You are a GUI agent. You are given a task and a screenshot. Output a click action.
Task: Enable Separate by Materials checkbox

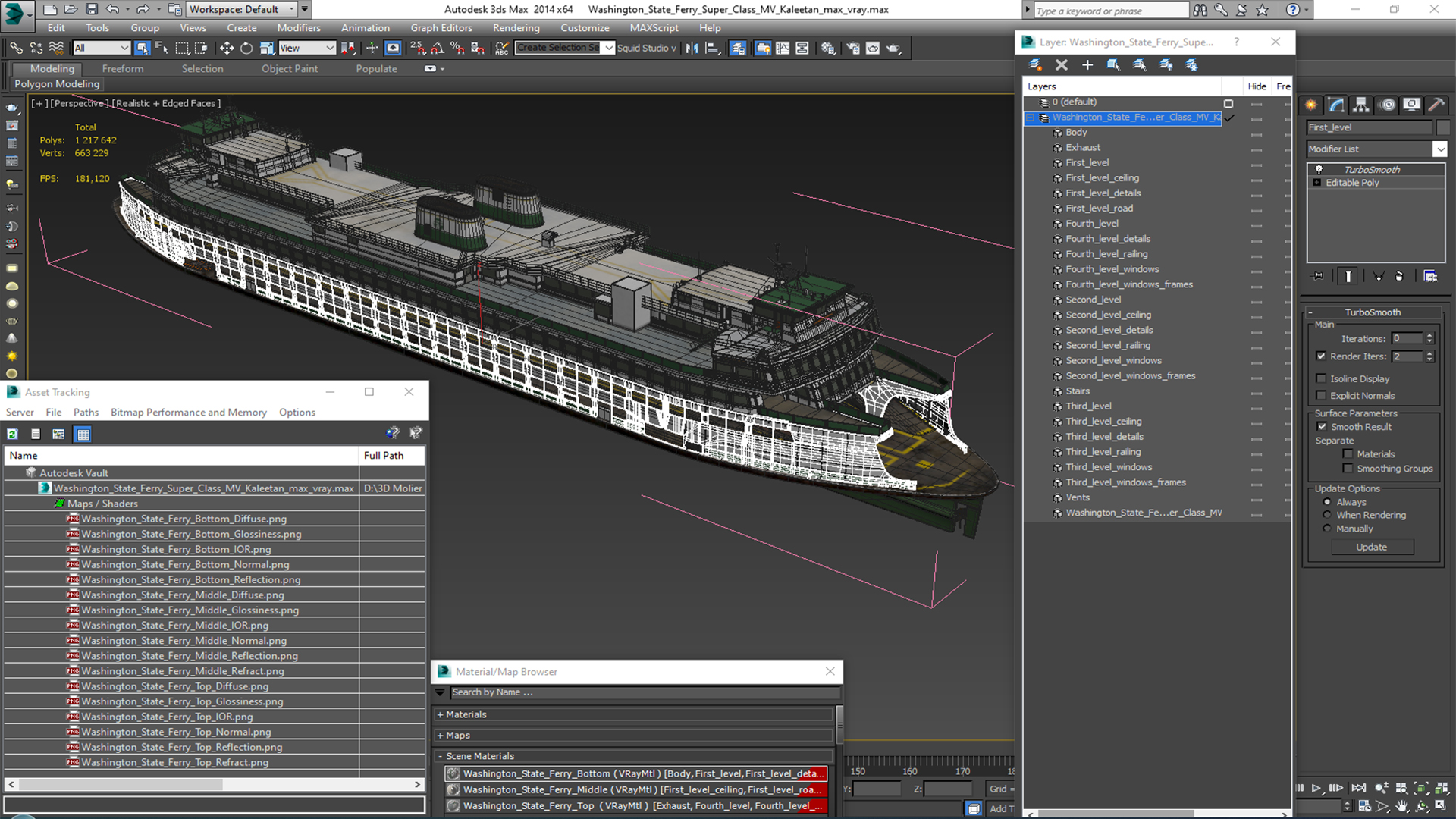[x=1348, y=454]
